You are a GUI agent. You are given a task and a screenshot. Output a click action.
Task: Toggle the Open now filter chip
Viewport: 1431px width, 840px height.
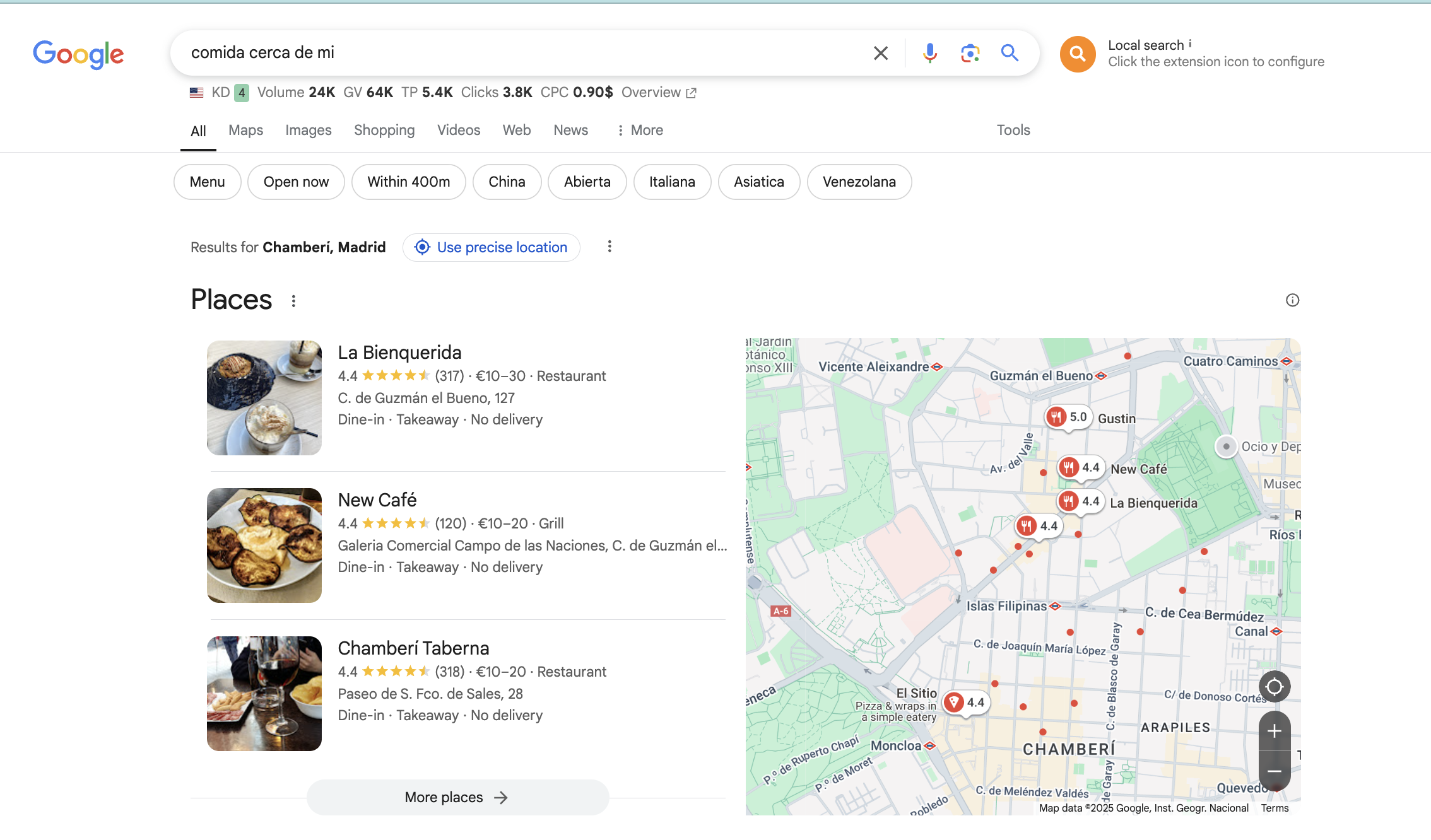[x=296, y=182]
